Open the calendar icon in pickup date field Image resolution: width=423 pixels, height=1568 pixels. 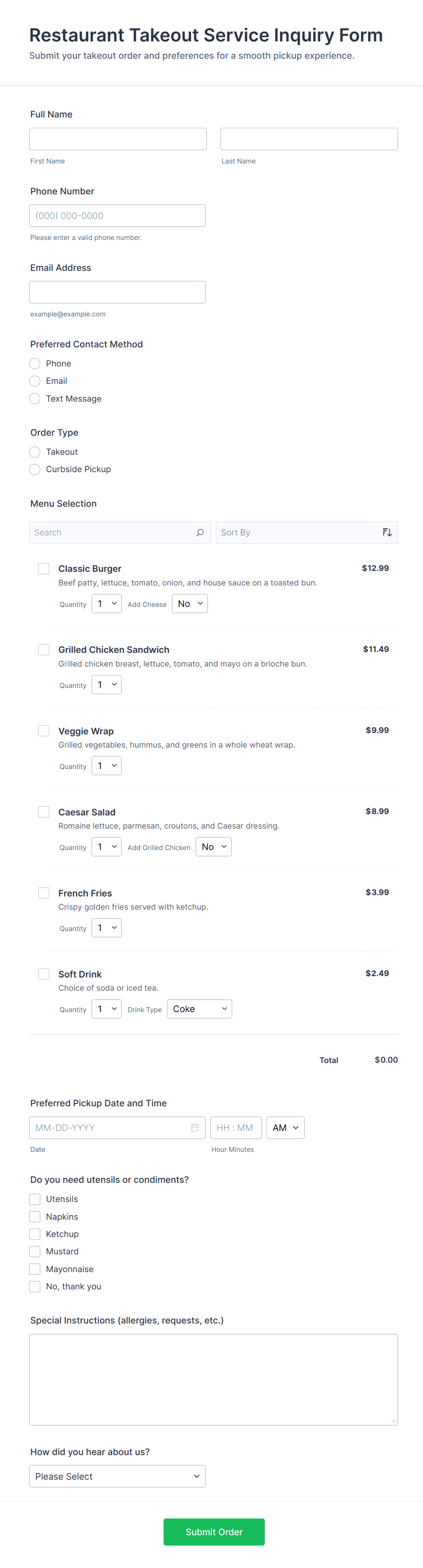195,1128
